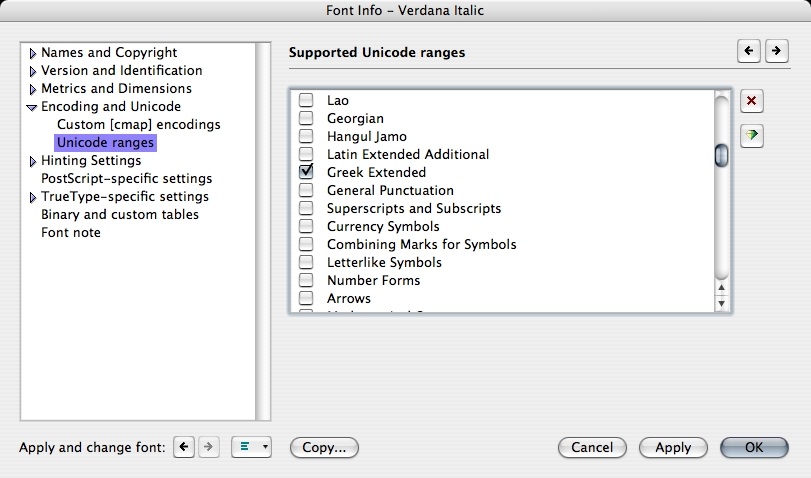811x478 pixels.
Task: Collapse Encoding and Unicode section
Action: 32,107
